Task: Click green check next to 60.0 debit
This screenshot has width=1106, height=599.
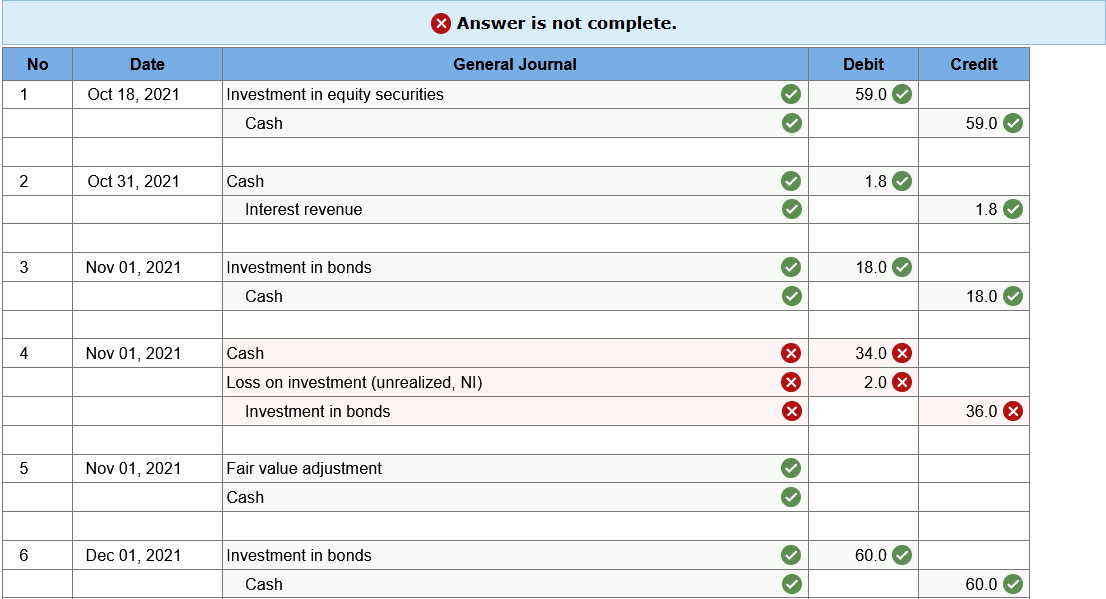Action: pos(901,555)
